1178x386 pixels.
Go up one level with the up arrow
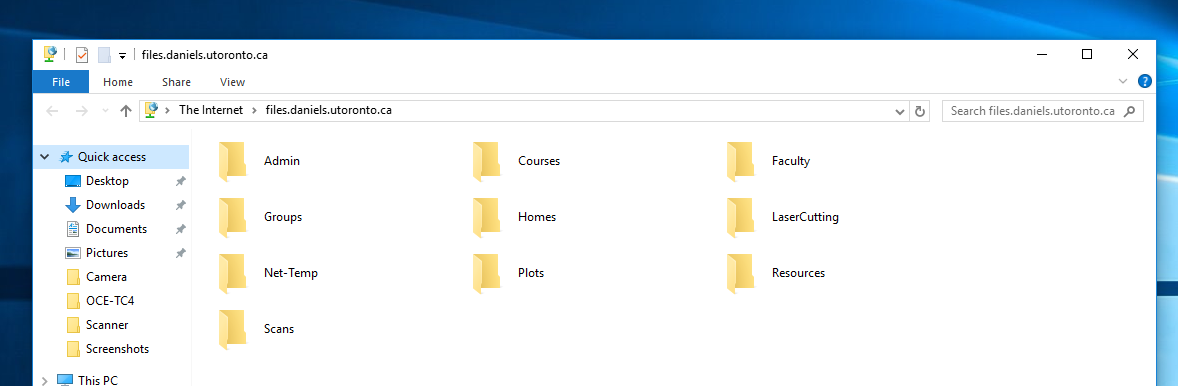pyautogui.click(x=126, y=111)
